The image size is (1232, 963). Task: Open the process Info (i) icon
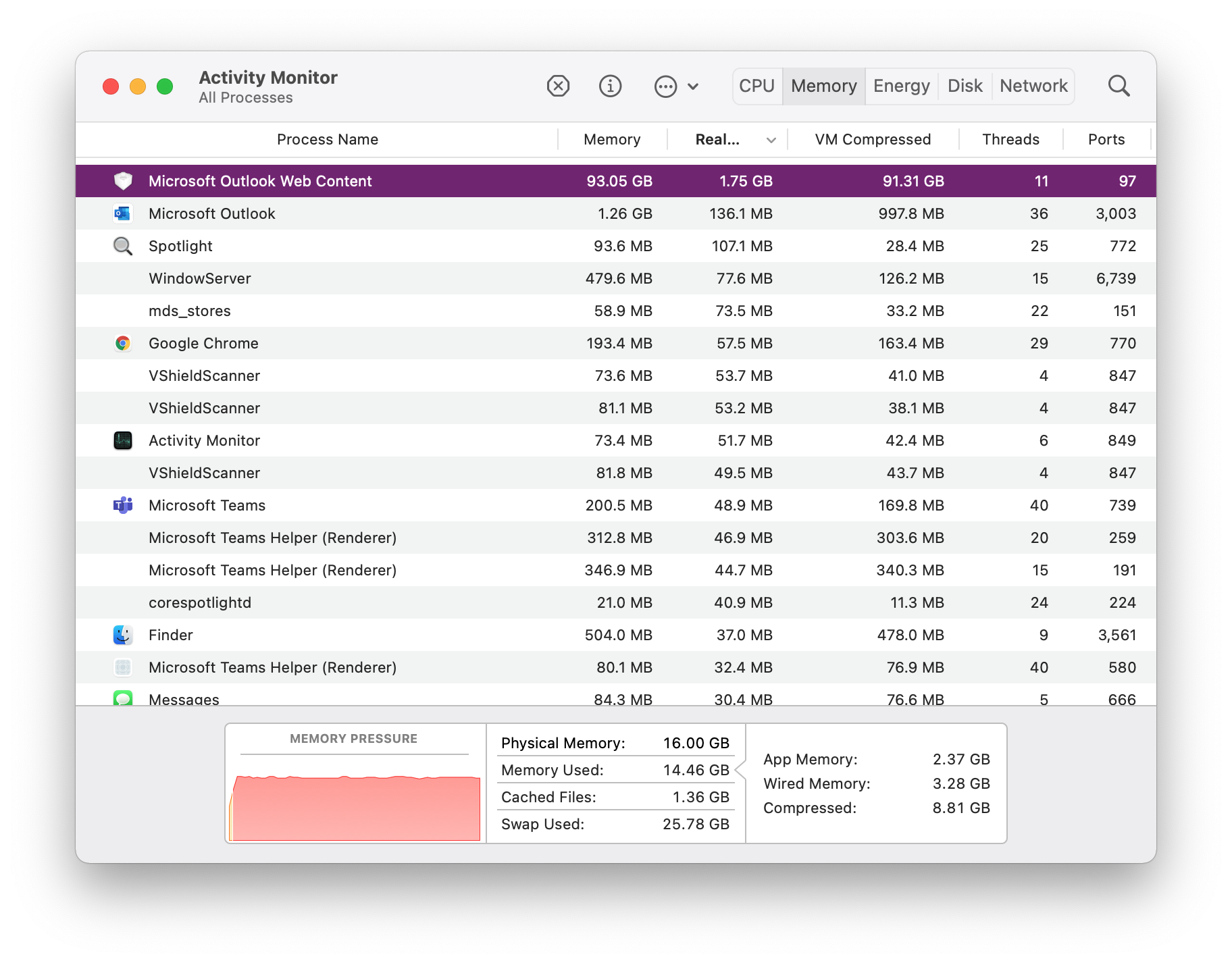(x=610, y=86)
